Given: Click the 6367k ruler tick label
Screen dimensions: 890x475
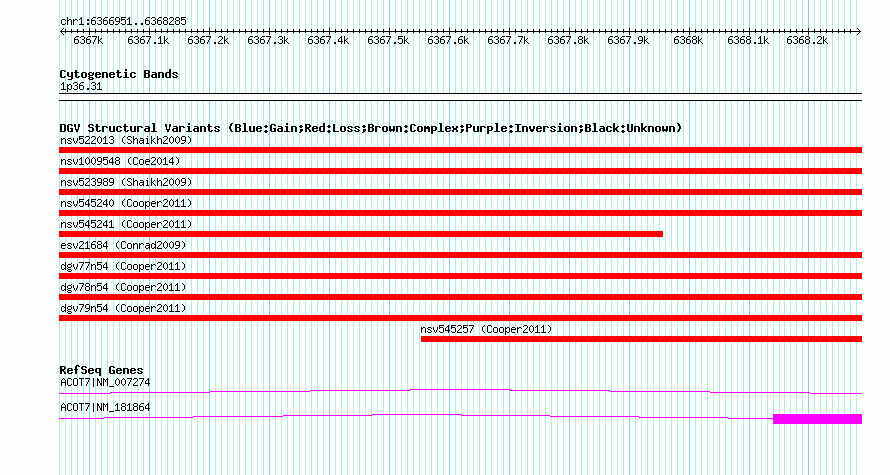Looking at the screenshot, I should tap(88, 40).
